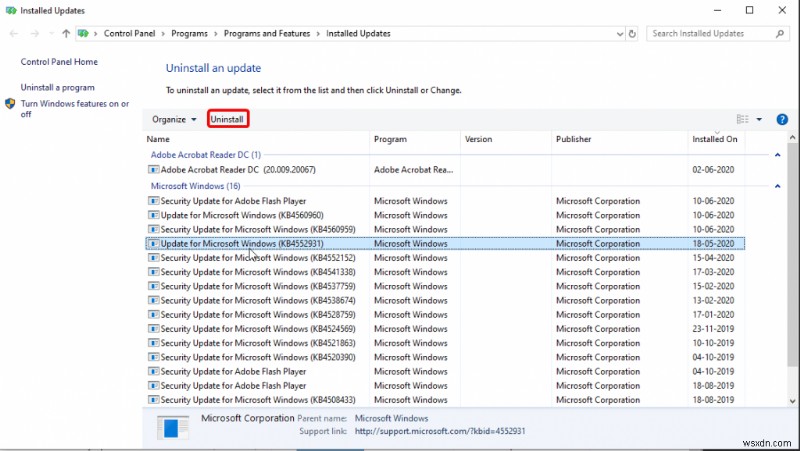The height and width of the screenshot is (451, 800).
Task: Sort by the Name column header
Action: (257, 139)
